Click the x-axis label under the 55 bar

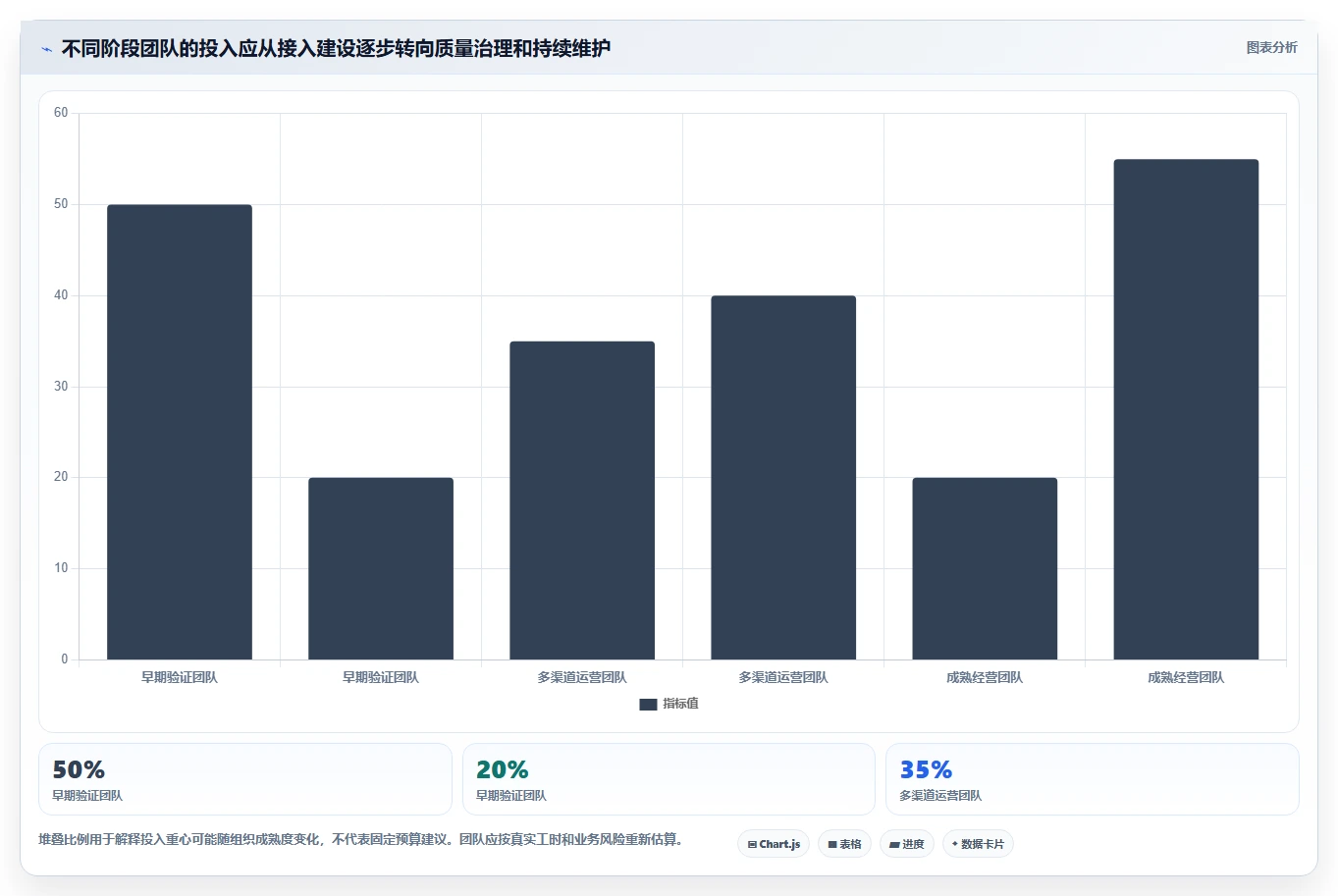[1186, 677]
